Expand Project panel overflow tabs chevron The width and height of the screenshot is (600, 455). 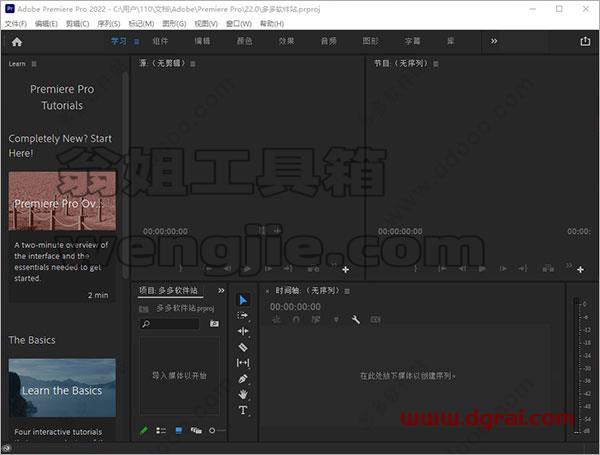(221, 290)
